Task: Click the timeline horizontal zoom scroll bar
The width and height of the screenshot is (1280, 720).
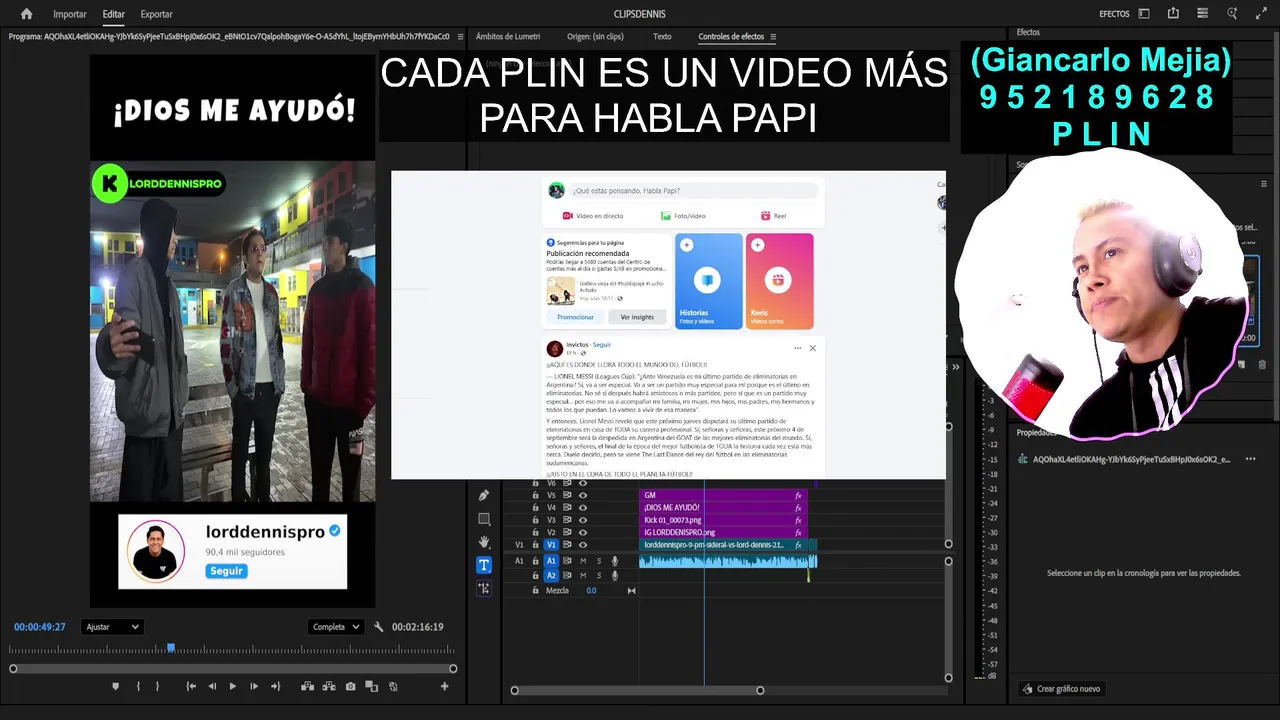Action: [x=637, y=690]
